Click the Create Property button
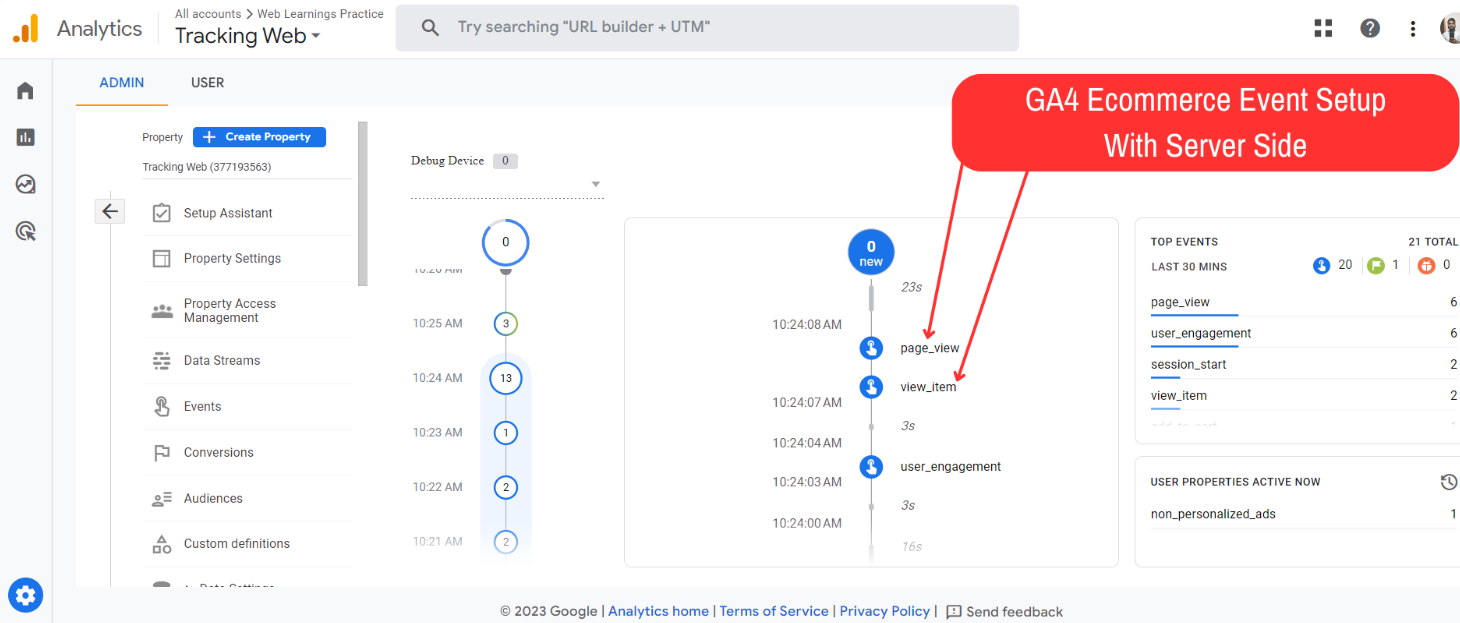Screen dimensions: 1460x623 [x=259, y=137]
